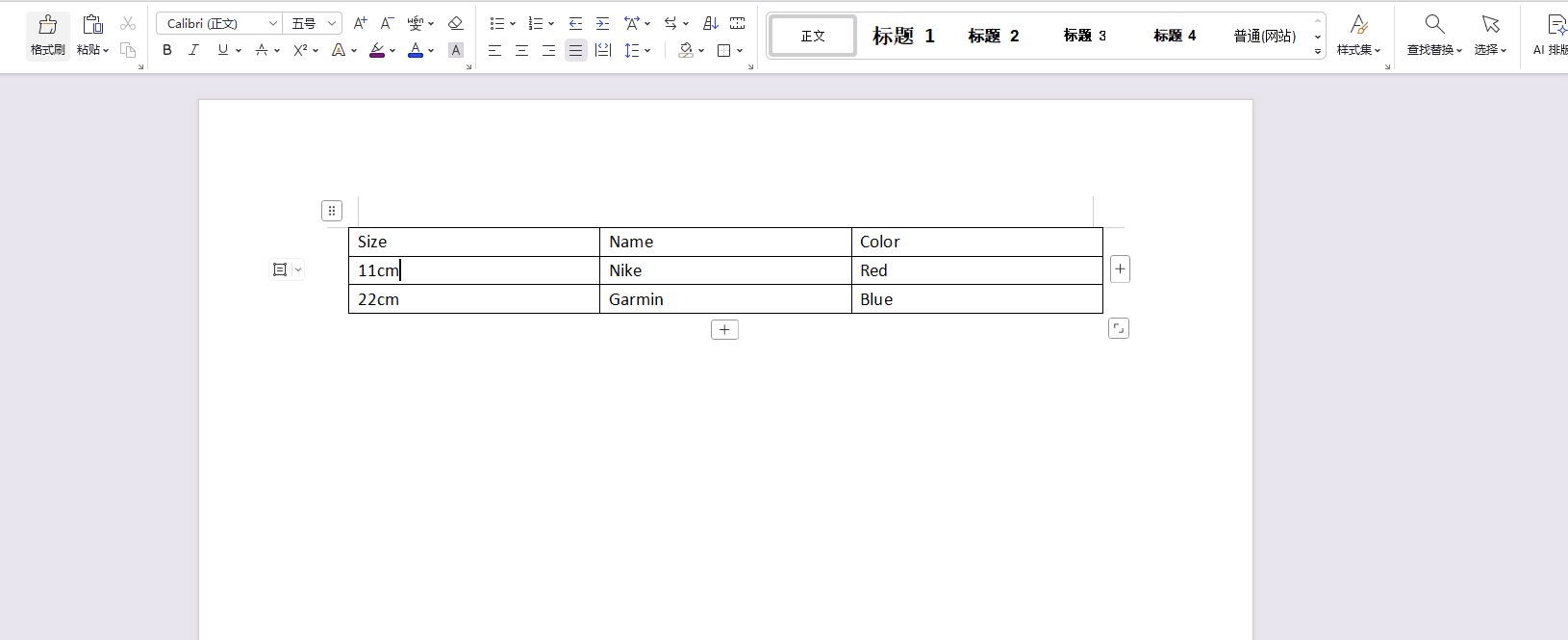Align text left
Screen dimensions: 1568x640
click(494, 50)
